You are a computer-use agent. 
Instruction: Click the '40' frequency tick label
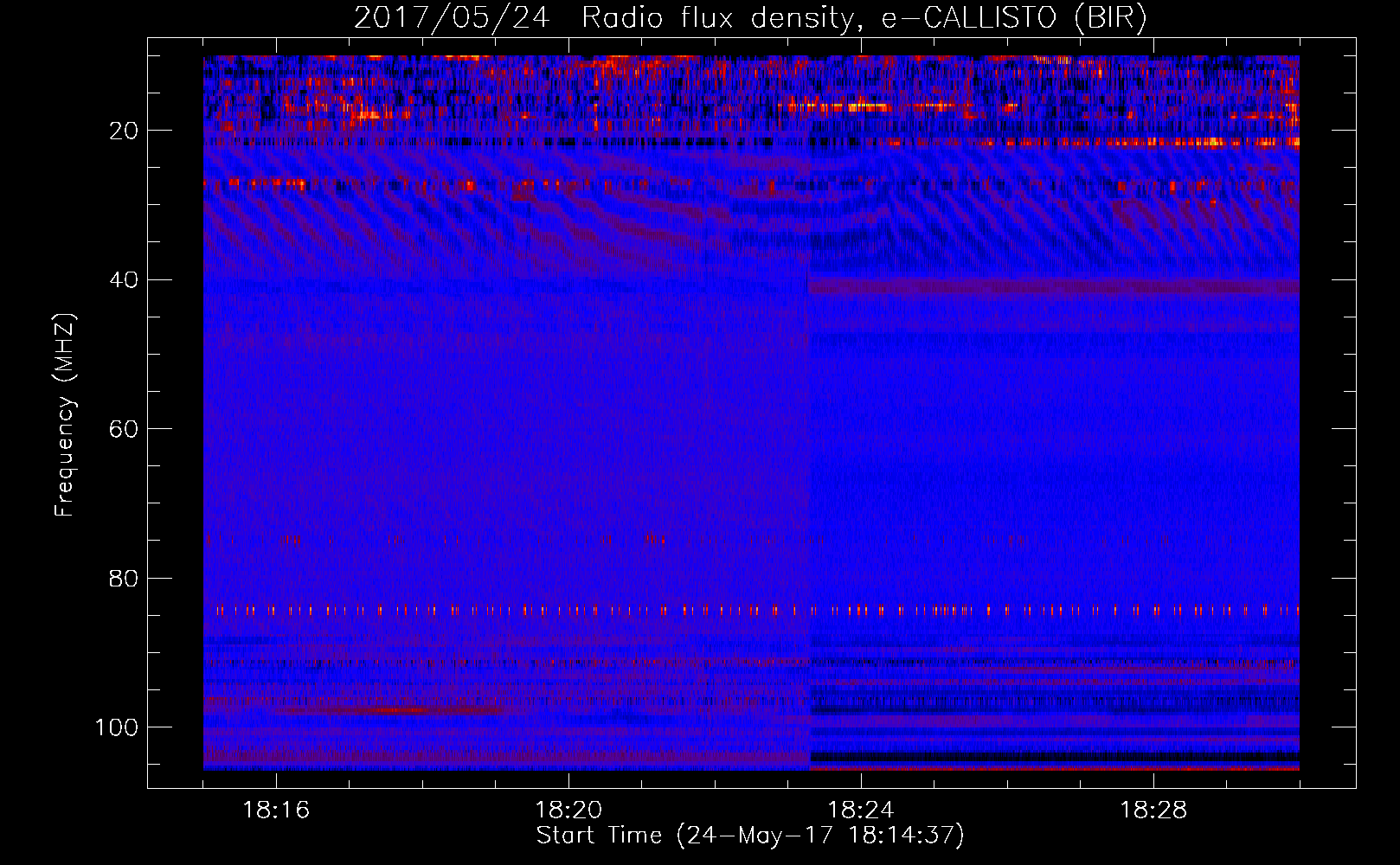coord(124,280)
